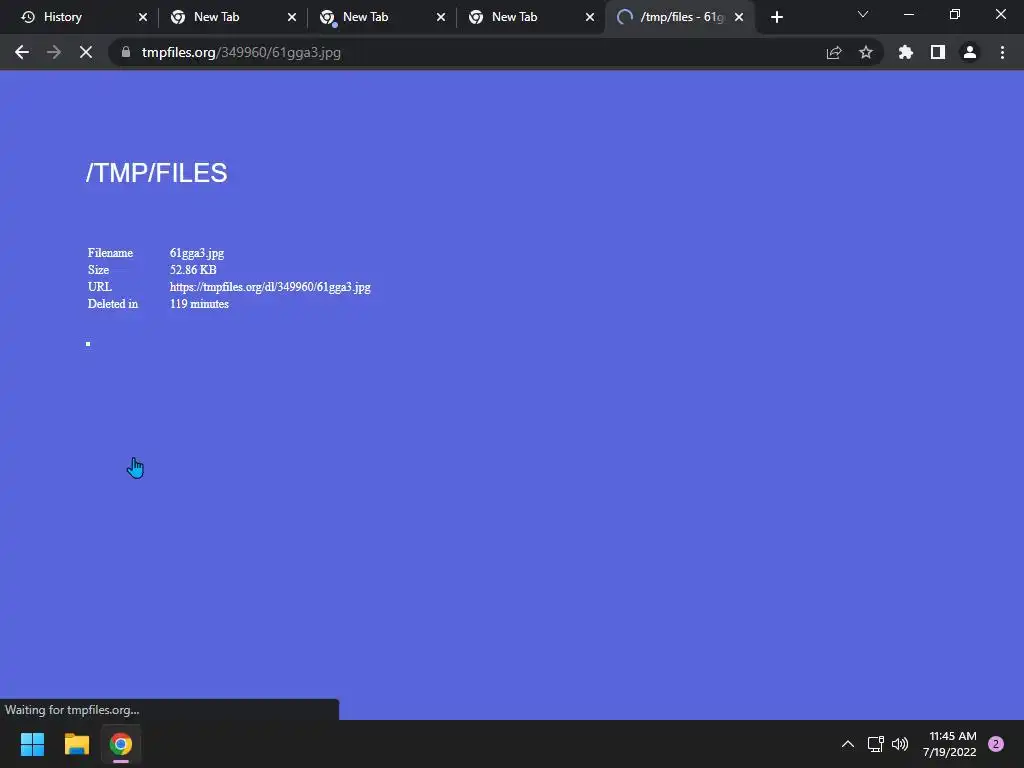Close the /tmp/files tab
The image size is (1024, 768).
point(739,17)
